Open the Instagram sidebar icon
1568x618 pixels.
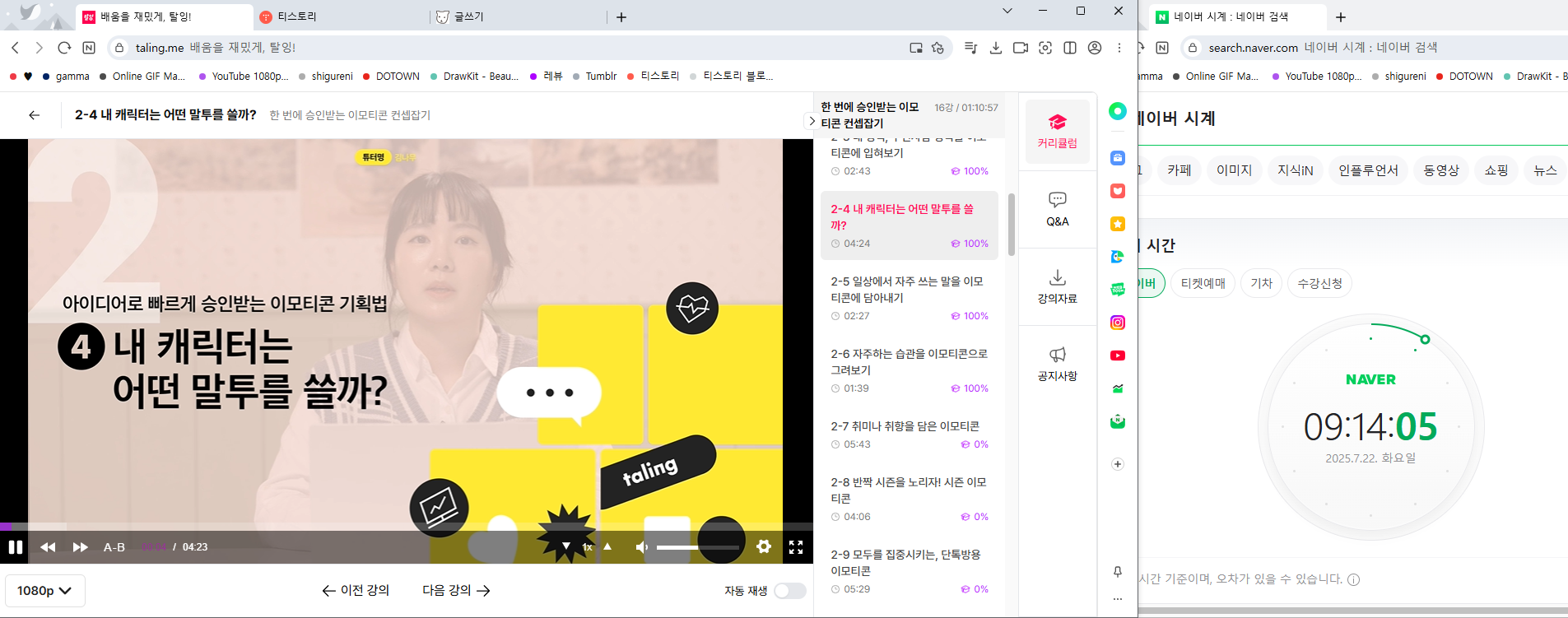[1118, 323]
